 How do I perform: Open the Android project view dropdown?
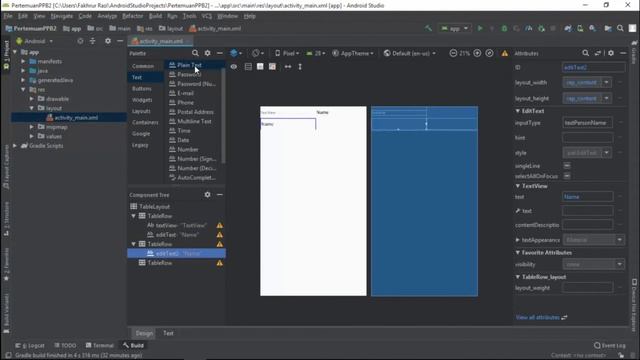[35, 41]
